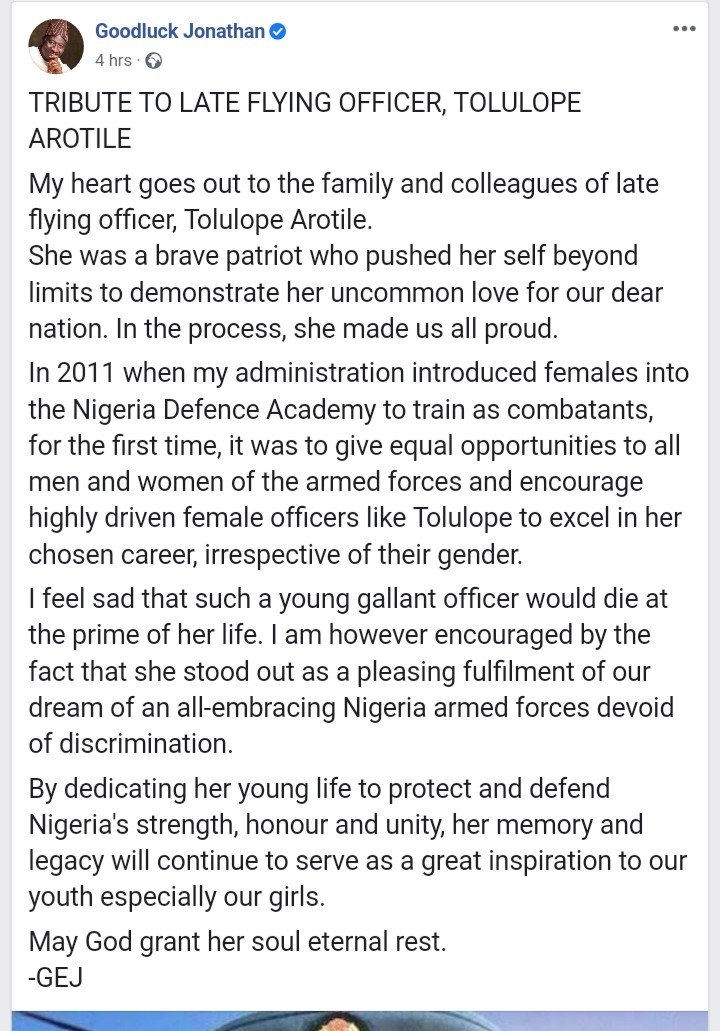The height and width of the screenshot is (1031, 720).
Task: Click the 'By dedicating her young life' paragraph
Action: (x=358, y=842)
